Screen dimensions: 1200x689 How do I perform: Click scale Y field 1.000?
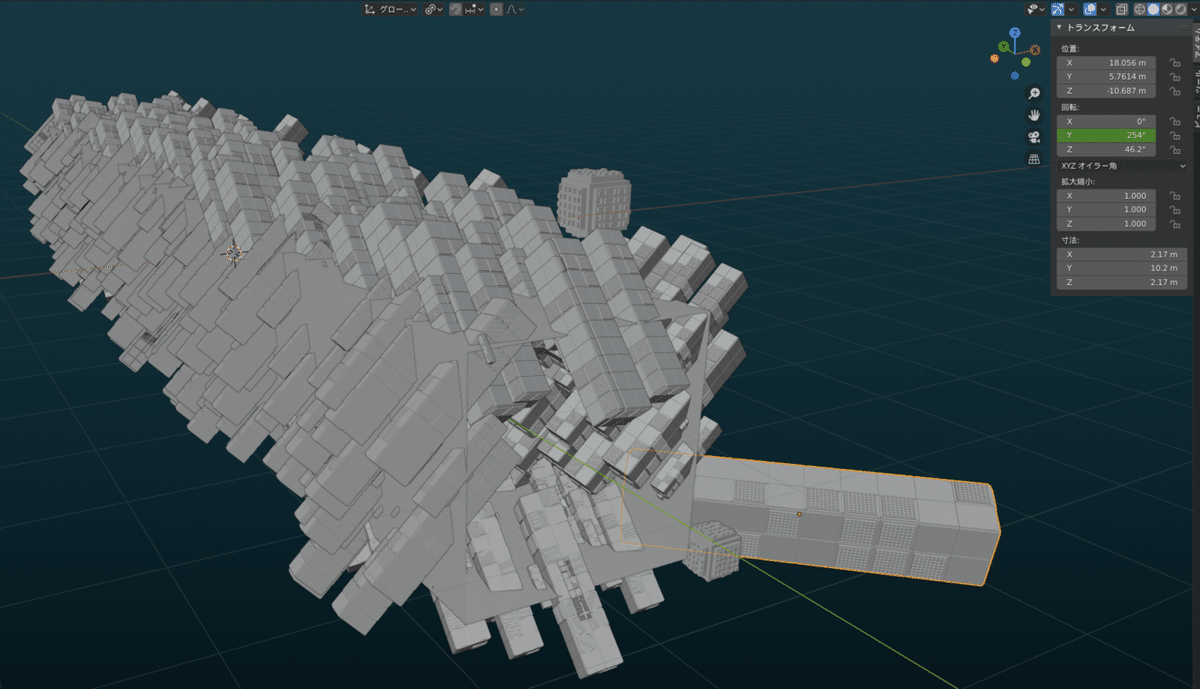pyautogui.click(x=1106, y=209)
